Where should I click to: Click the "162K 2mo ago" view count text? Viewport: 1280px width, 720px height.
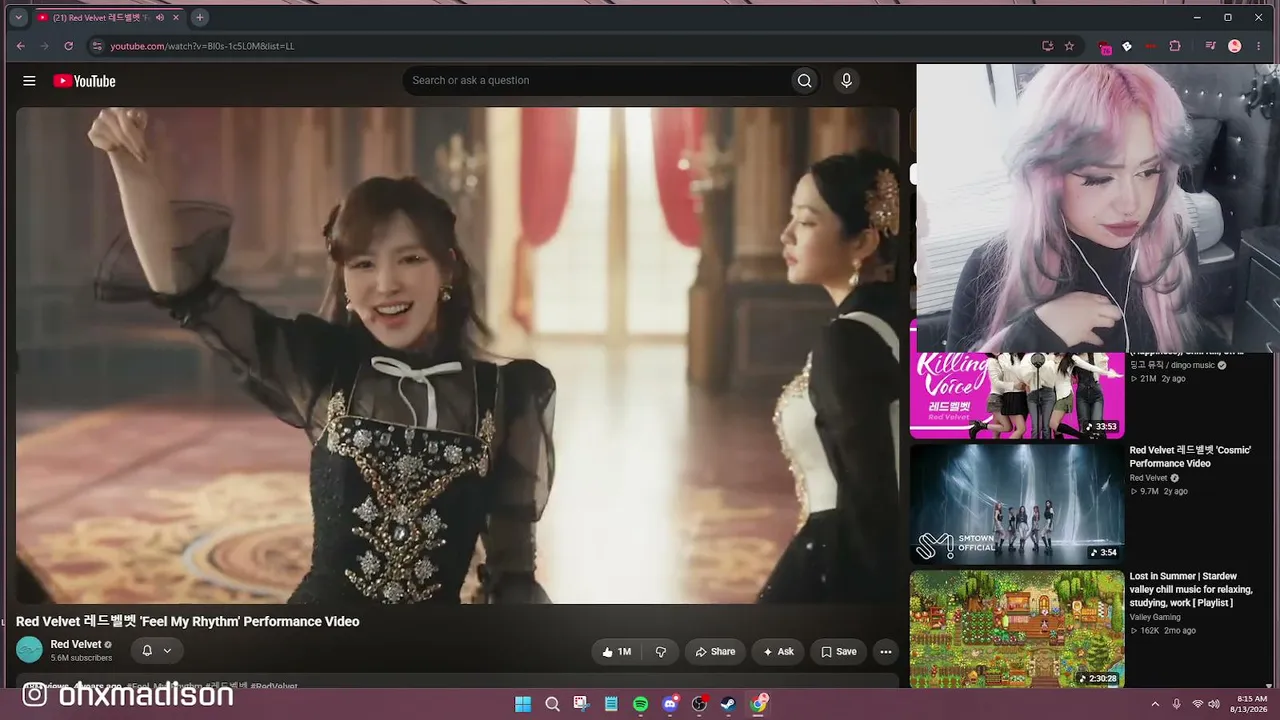(1163, 631)
